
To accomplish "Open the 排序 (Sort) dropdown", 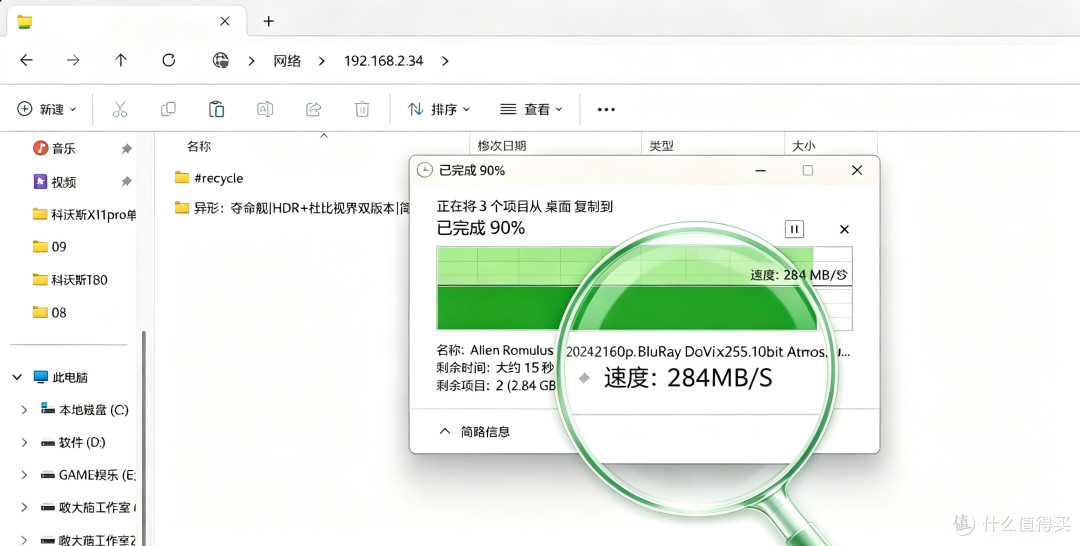I will 439,109.
